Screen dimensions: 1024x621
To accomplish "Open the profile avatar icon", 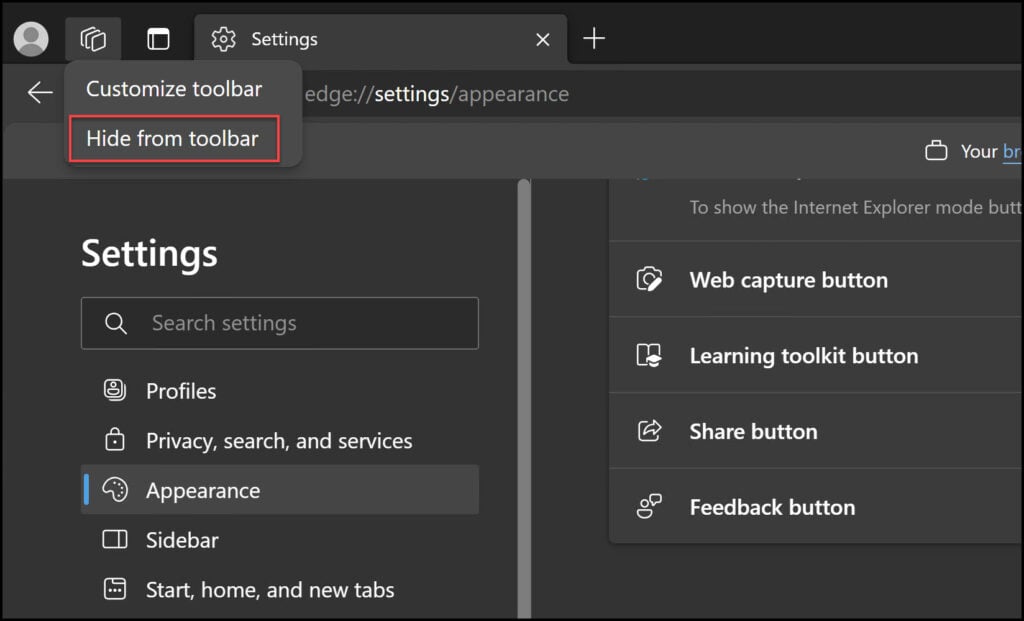I will pyautogui.click(x=31, y=39).
